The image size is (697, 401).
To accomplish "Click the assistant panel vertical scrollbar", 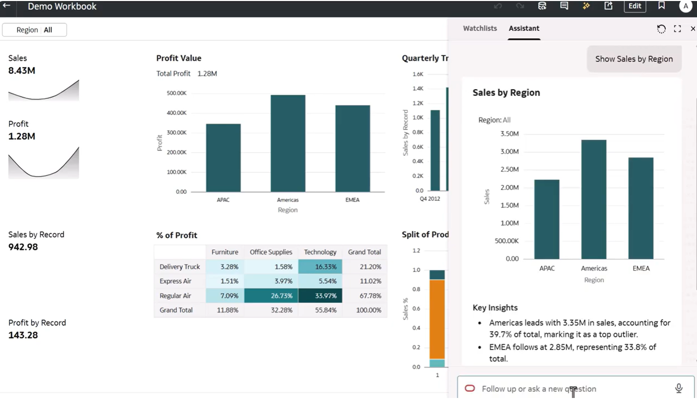I will tap(695, 193).
